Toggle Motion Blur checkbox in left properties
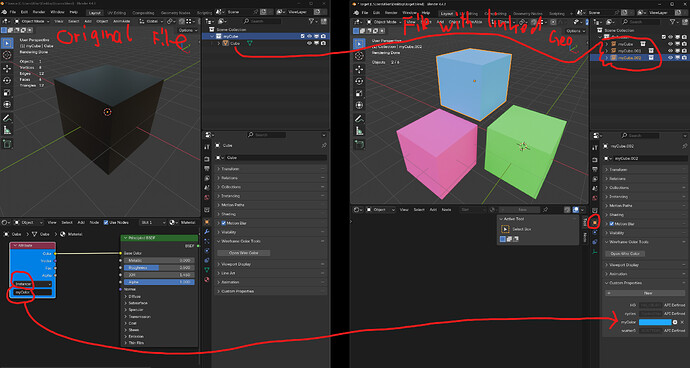 [224, 223]
